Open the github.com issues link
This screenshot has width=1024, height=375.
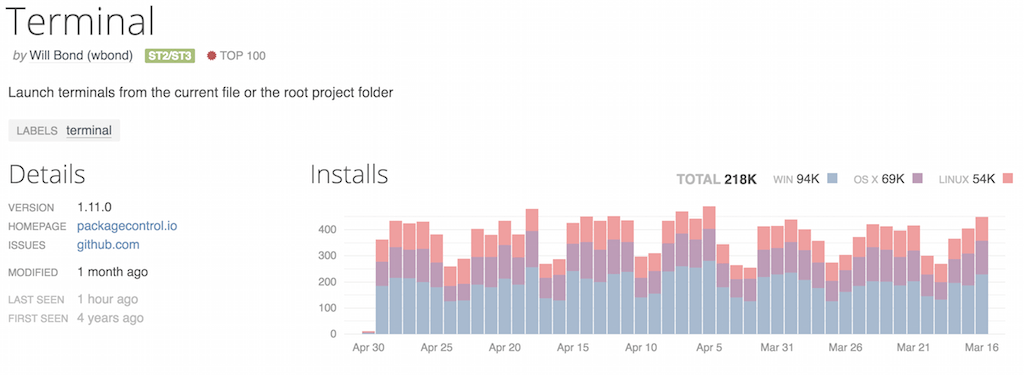point(108,245)
